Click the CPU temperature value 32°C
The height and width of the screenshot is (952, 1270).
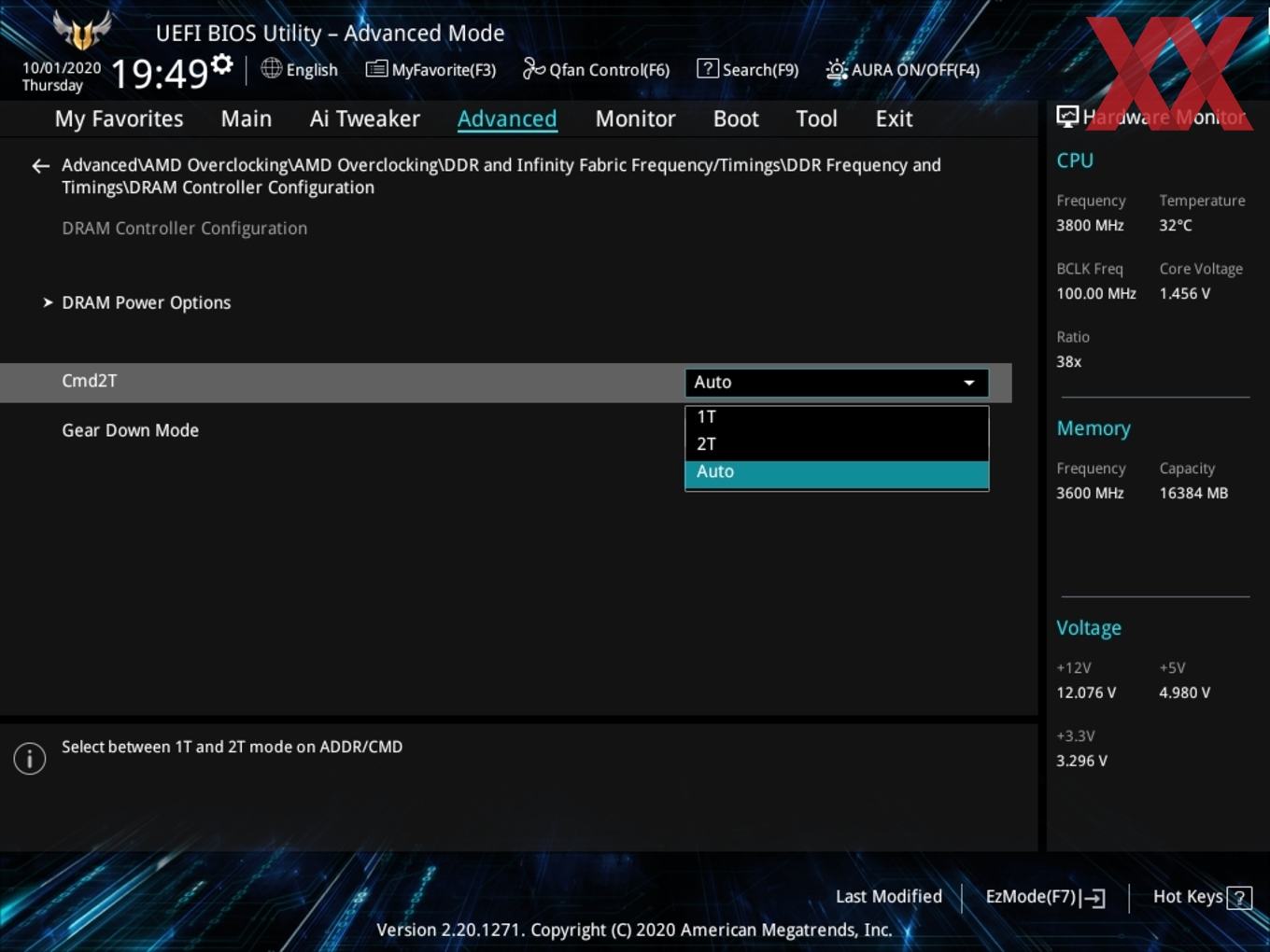(1176, 225)
